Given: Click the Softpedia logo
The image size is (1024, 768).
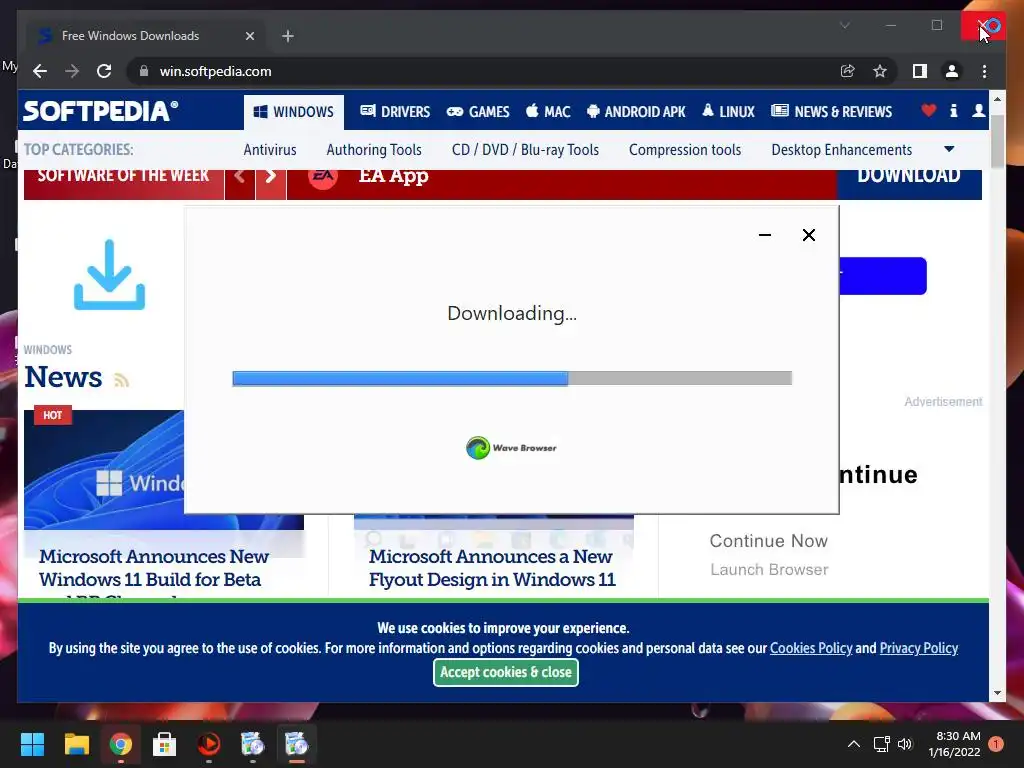Looking at the screenshot, I should (x=101, y=111).
